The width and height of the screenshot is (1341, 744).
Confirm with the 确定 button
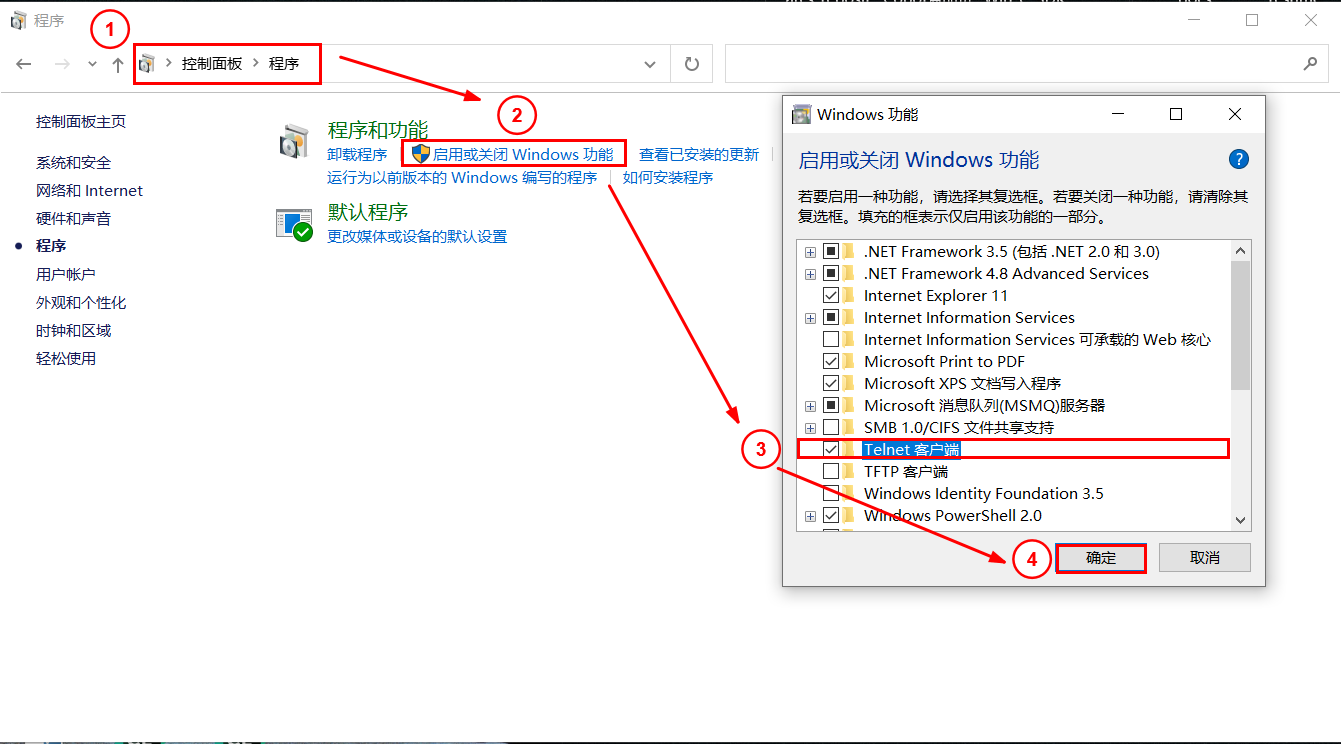(x=1101, y=558)
